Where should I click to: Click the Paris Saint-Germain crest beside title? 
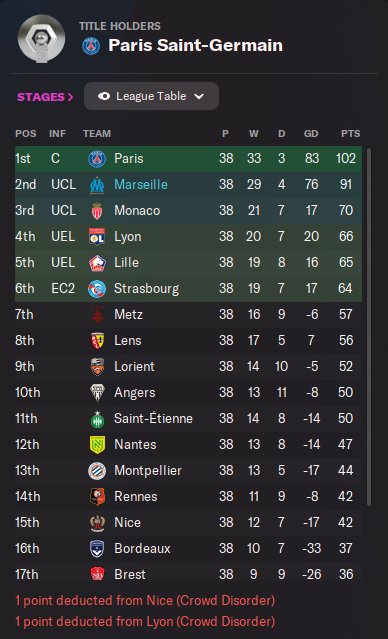click(91, 46)
